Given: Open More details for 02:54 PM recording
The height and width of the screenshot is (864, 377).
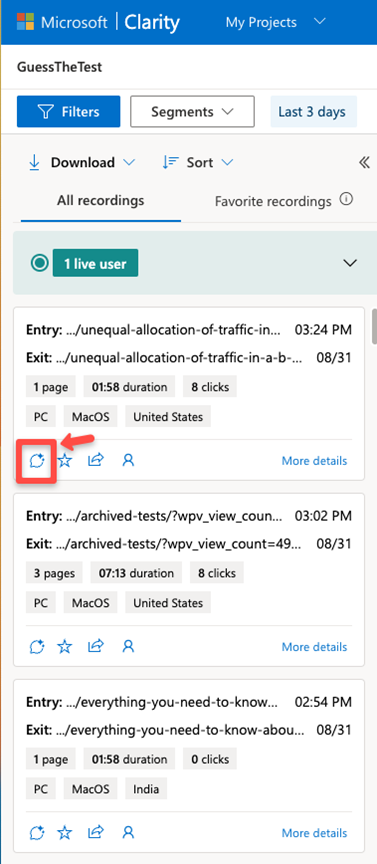Looking at the screenshot, I should coord(314,833).
